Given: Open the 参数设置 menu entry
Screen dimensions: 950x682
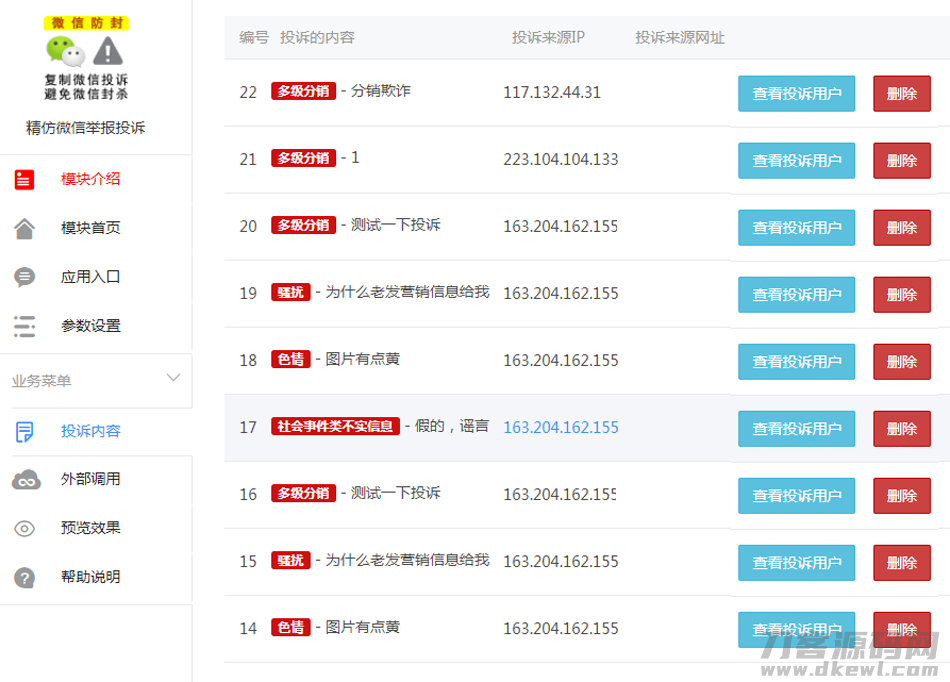Looking at the screenshot, I should pyautogui.click(x=90, y=326).
